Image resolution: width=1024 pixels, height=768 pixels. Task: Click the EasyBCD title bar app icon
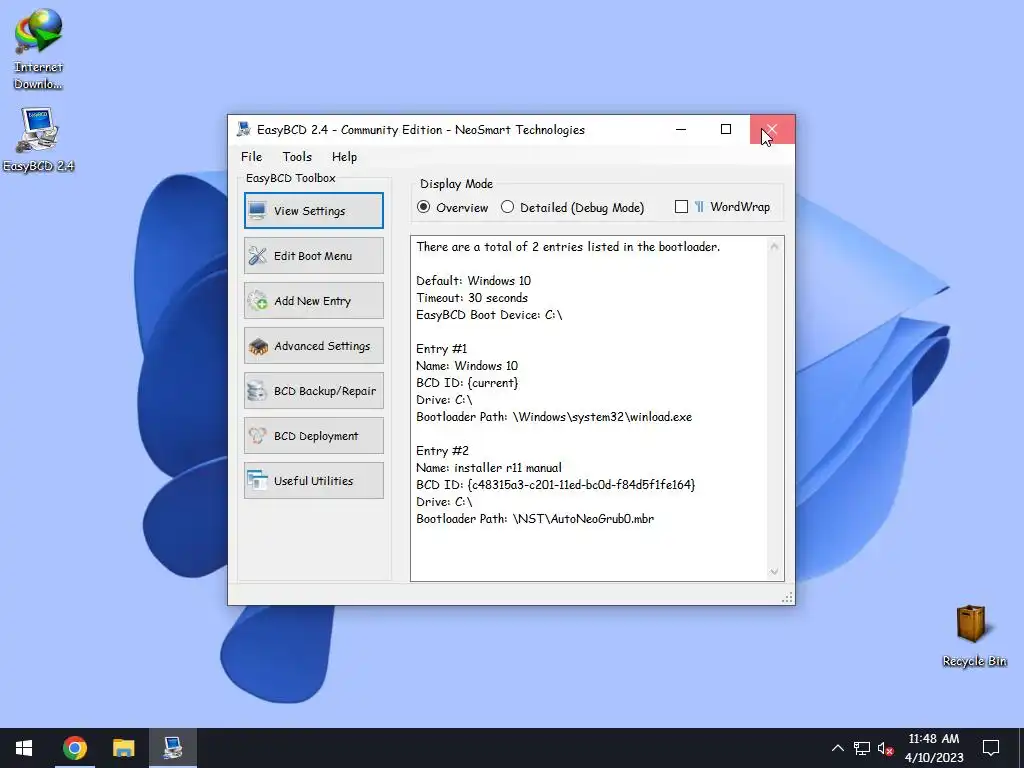click(x=244, y=129)
